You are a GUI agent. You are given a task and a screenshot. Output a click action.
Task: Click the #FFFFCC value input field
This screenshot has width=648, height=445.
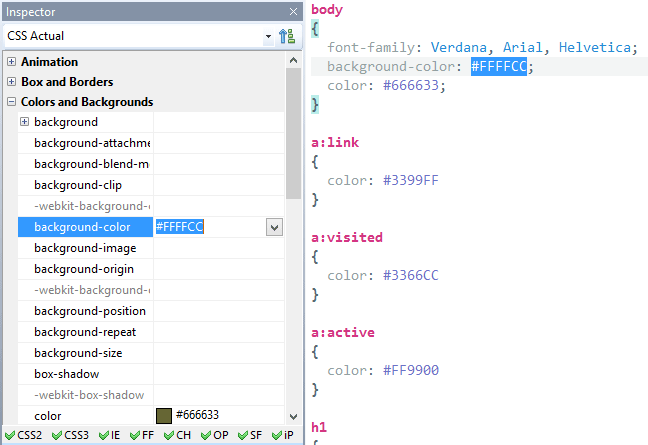click(210, 227)
